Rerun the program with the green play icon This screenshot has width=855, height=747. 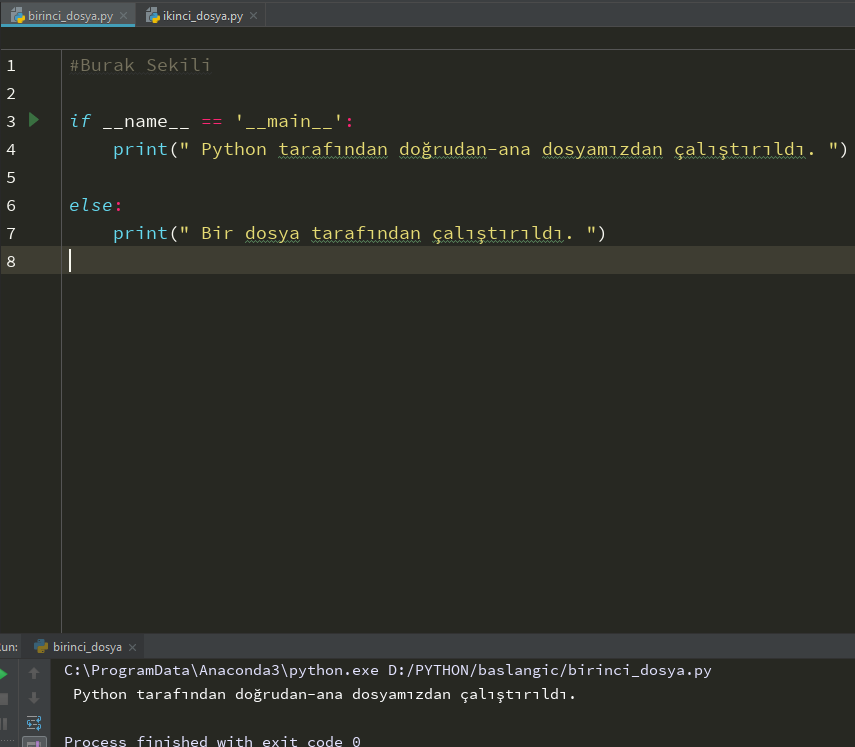point(3,674)
